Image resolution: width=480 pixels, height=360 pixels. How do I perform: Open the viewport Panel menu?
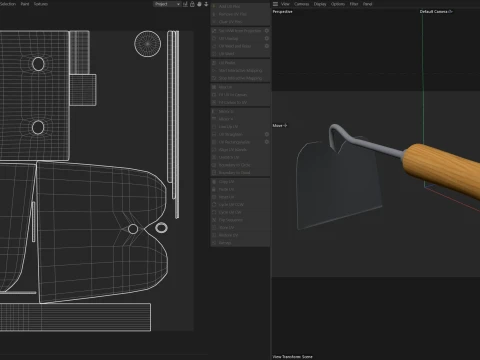click(x=367, y=4)
